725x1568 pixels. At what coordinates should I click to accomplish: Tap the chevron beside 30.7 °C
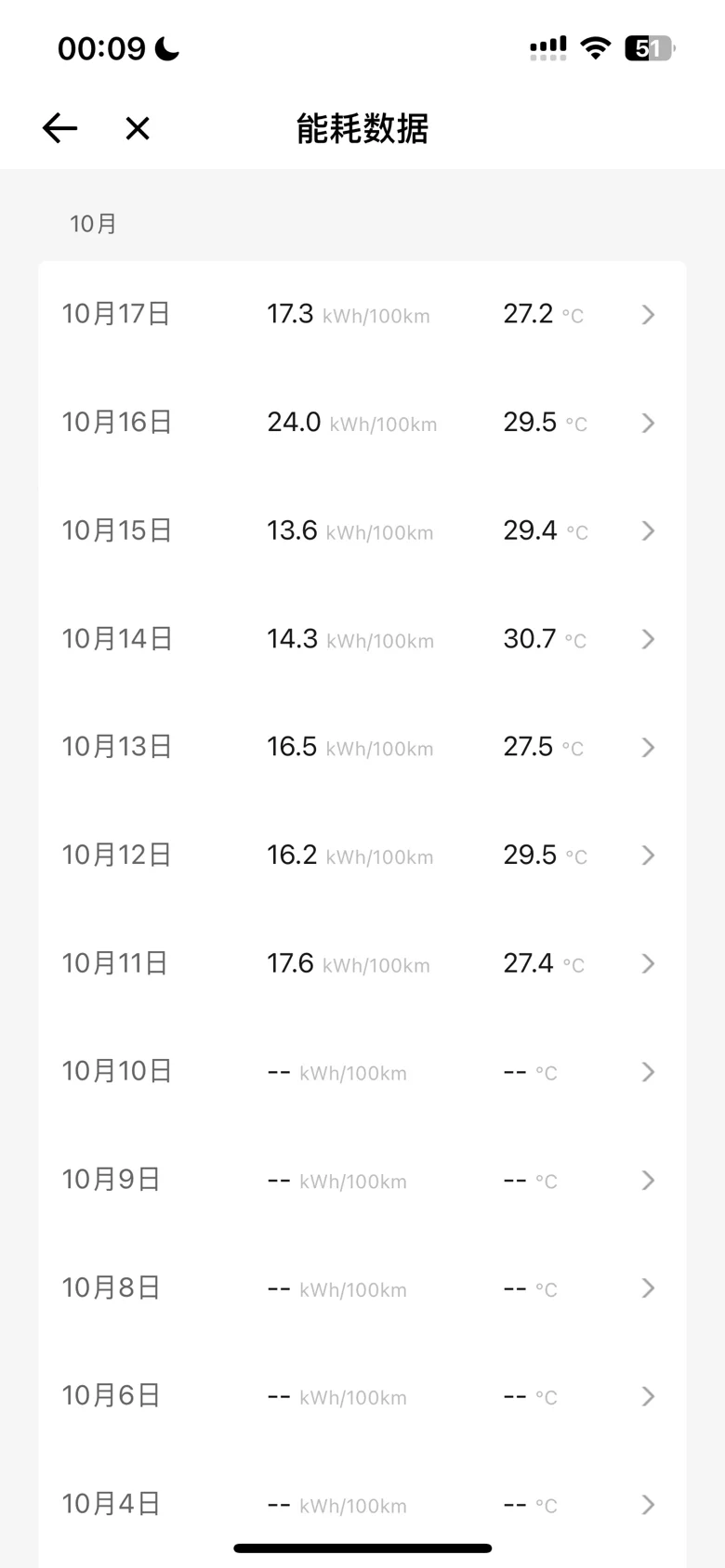point(649,639)
